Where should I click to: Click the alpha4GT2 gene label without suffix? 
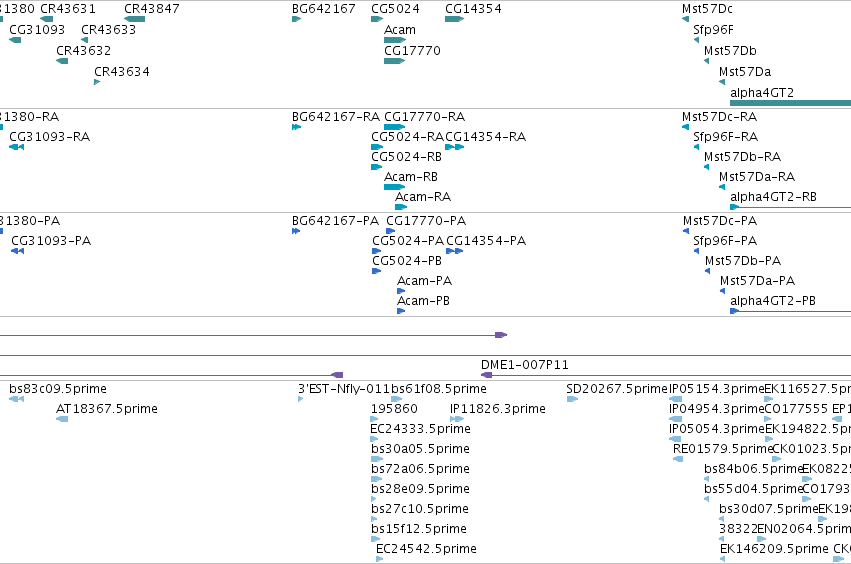[x=762, y=93]
